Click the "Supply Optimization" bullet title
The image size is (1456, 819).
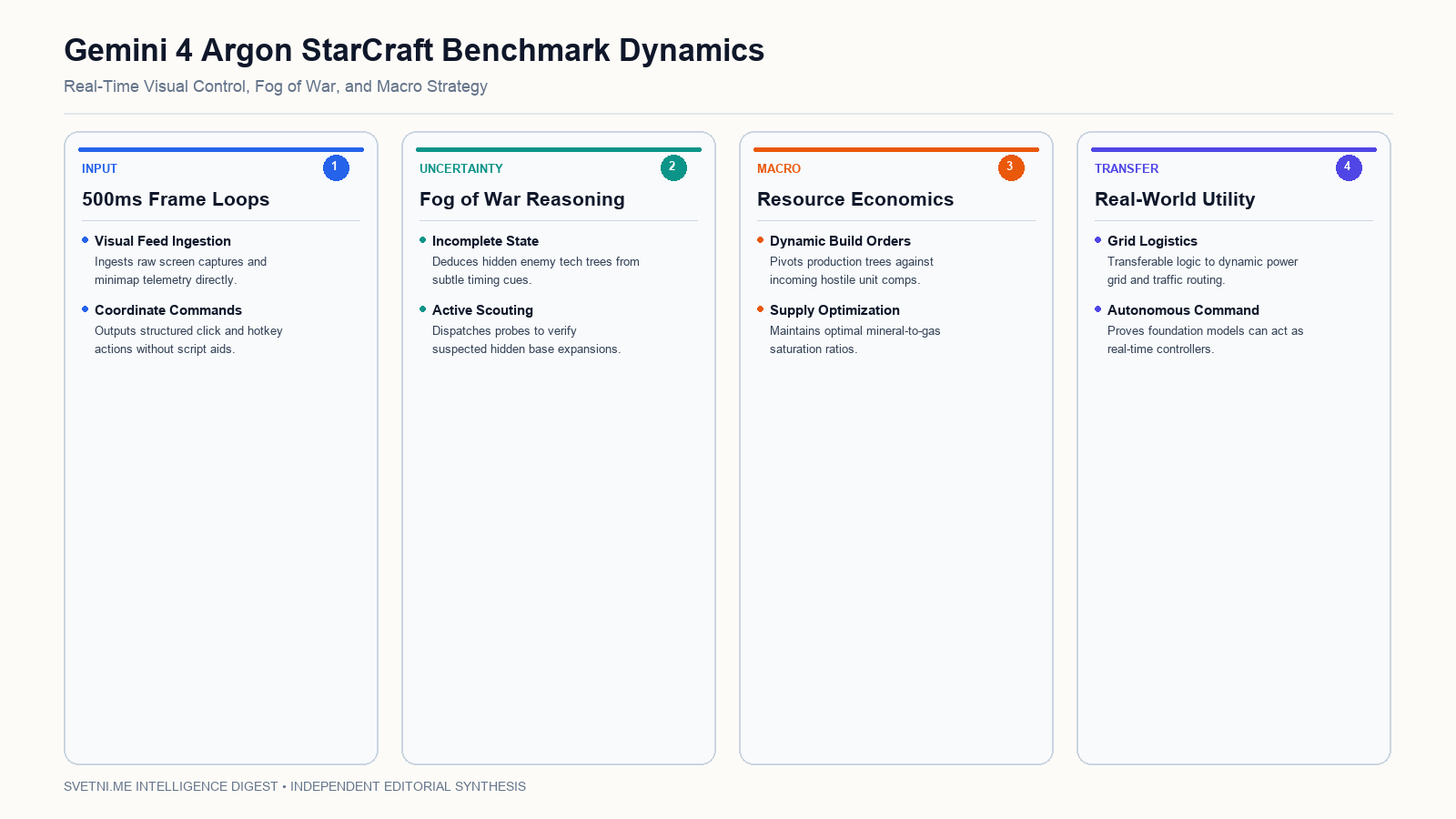[834, 310]
